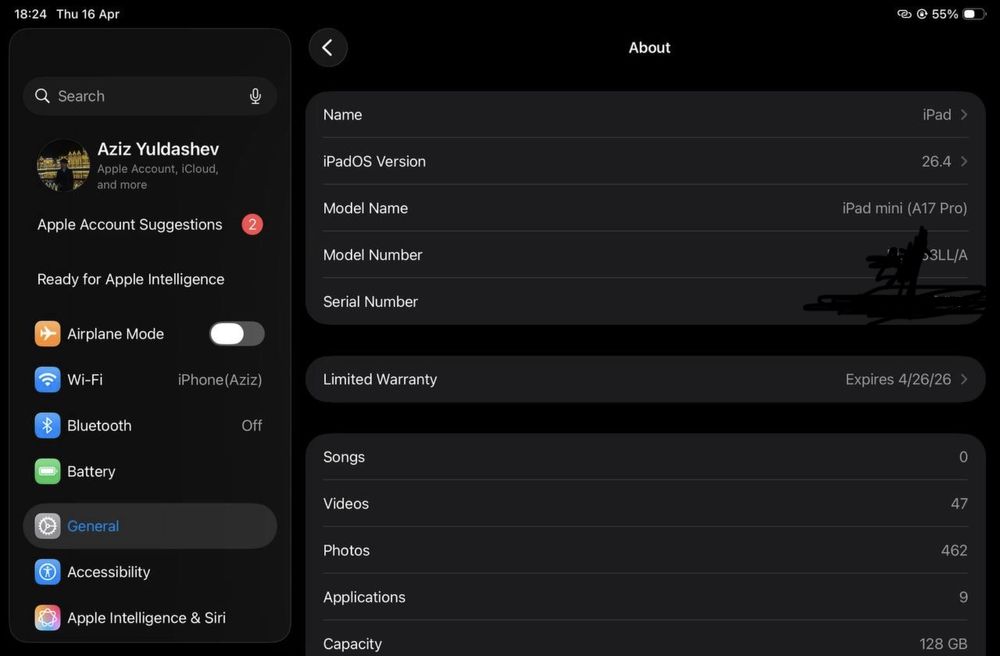The image size is (1000, 656).
Task: Tap the back arrow button
Action: point(328,48)
